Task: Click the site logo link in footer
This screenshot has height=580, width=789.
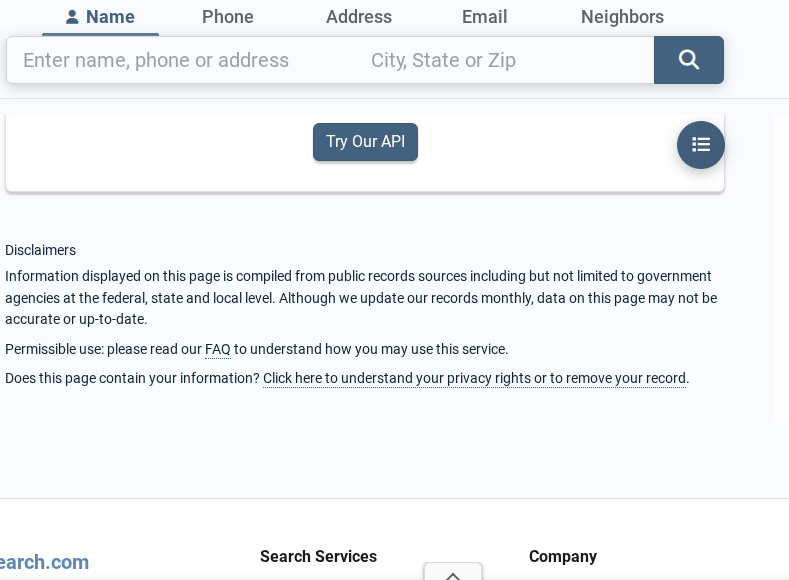Action: pyautogui.click(x=44, y=562)
